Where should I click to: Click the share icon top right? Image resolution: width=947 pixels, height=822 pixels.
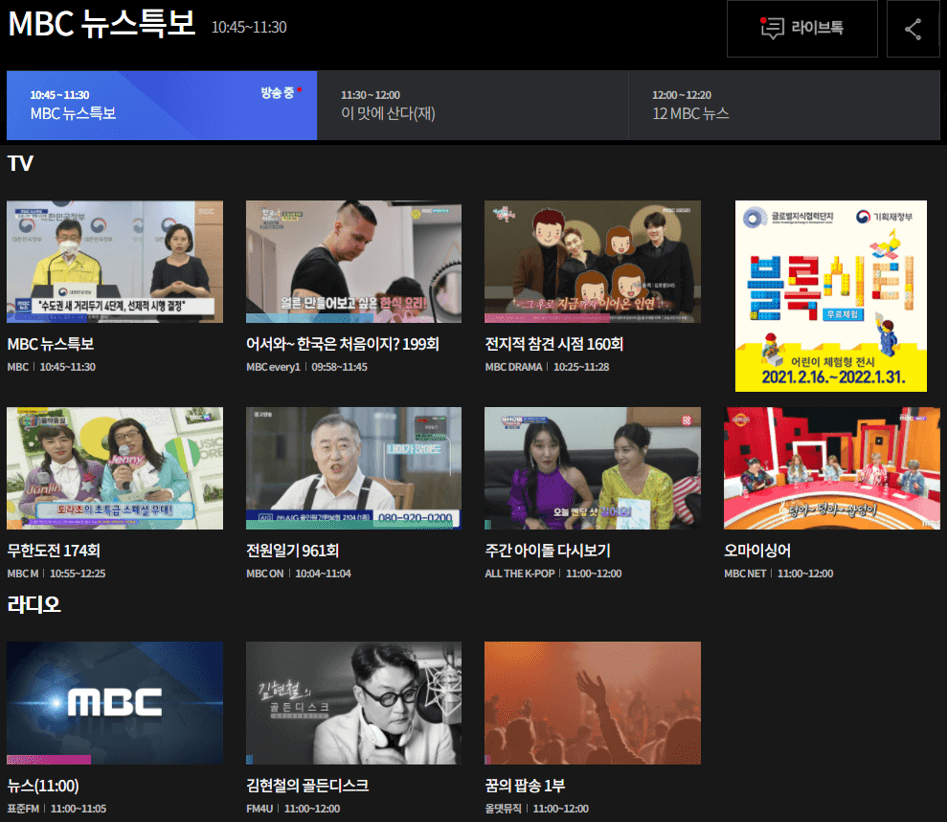(912, 28)
